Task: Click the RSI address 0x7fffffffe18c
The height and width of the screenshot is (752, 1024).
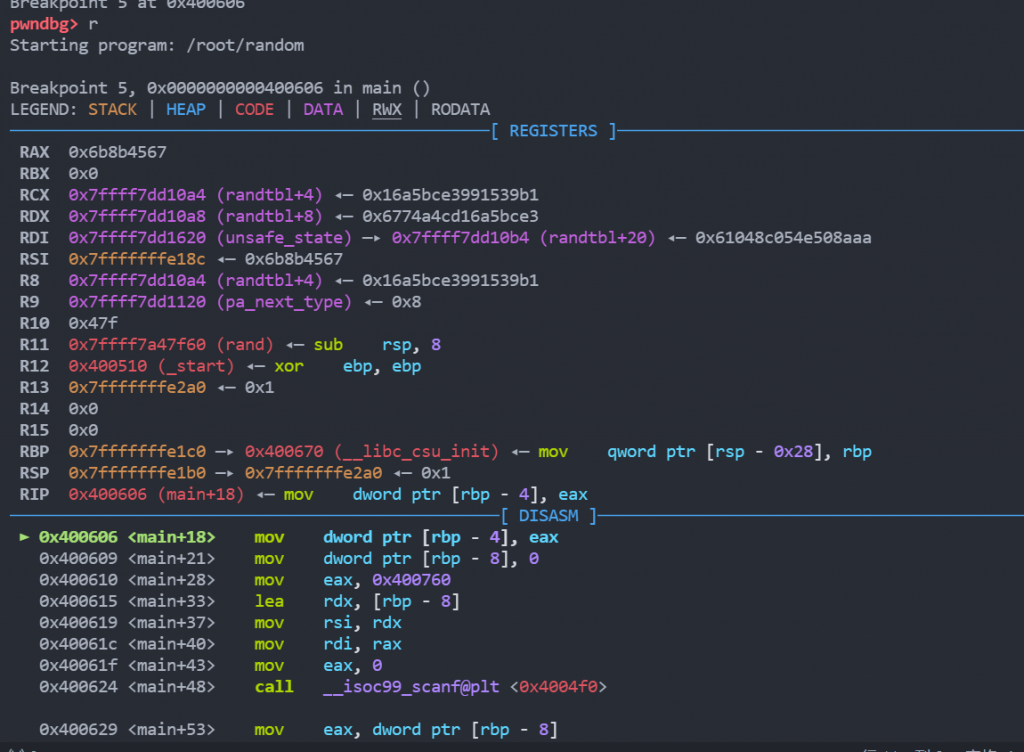Action: 137,259
